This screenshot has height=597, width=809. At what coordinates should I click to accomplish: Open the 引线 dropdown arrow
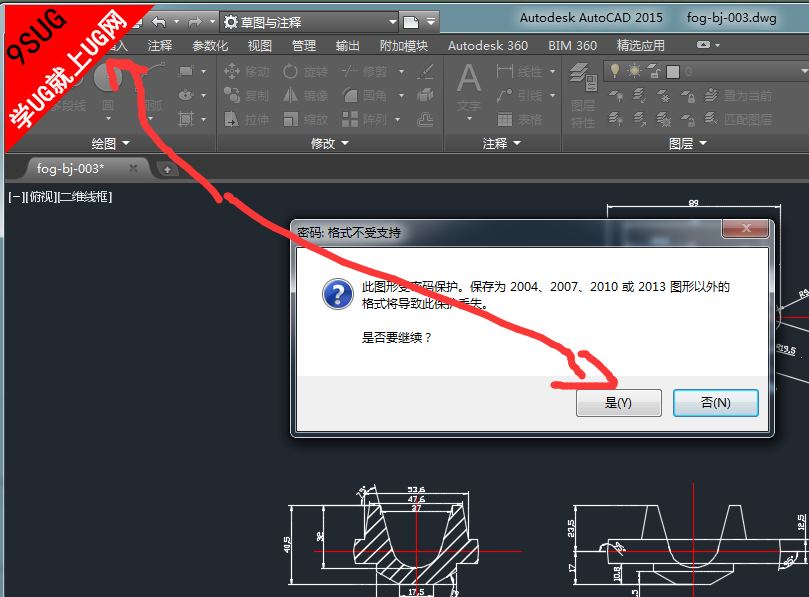[553, 95]
